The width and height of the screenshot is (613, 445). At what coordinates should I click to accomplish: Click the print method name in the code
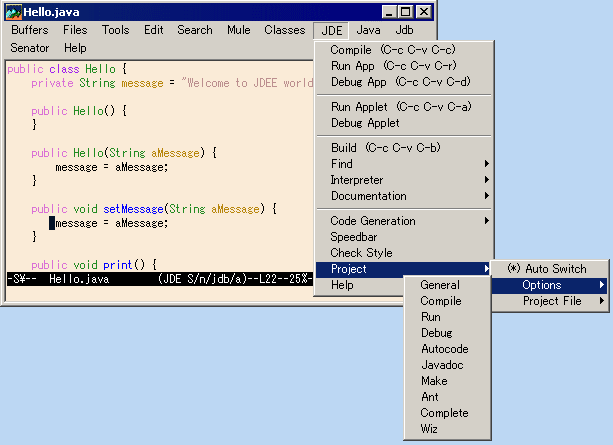tap(118, 265)
